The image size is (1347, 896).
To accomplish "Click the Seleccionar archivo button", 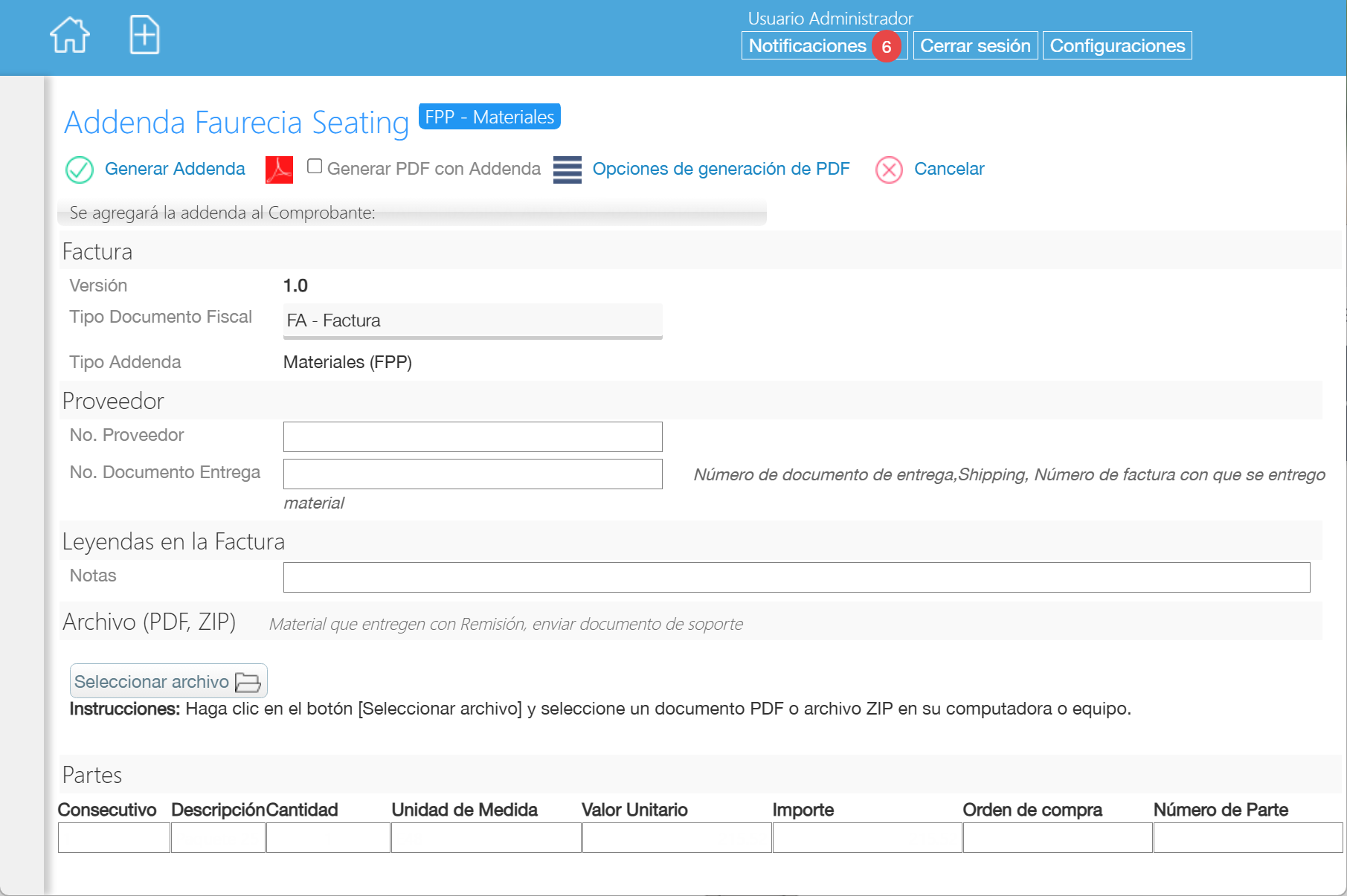I will pyautogui.click(x=169, y=681).
